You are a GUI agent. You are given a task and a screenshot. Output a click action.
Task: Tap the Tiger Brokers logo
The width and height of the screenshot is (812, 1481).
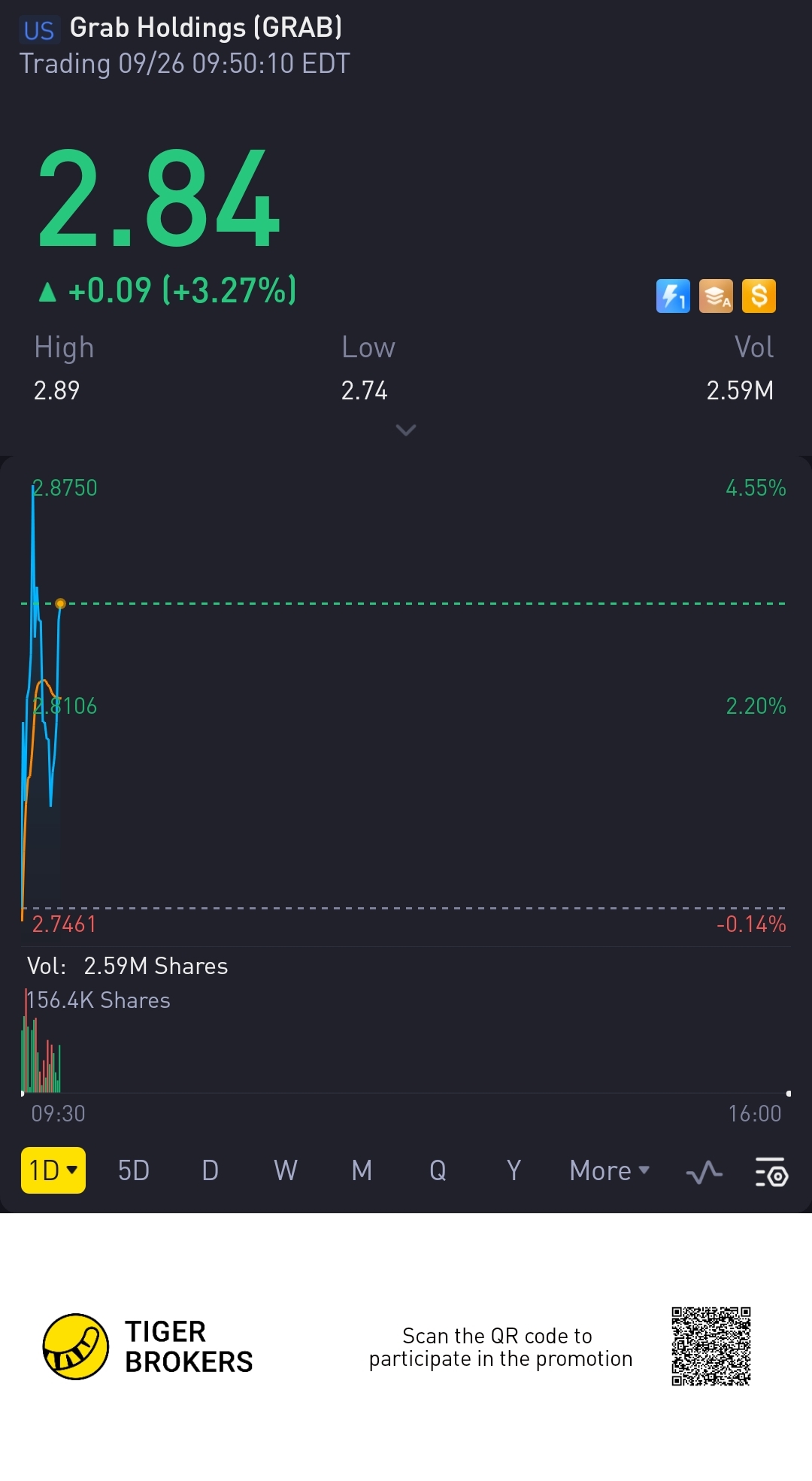(x=75, y=1346)
